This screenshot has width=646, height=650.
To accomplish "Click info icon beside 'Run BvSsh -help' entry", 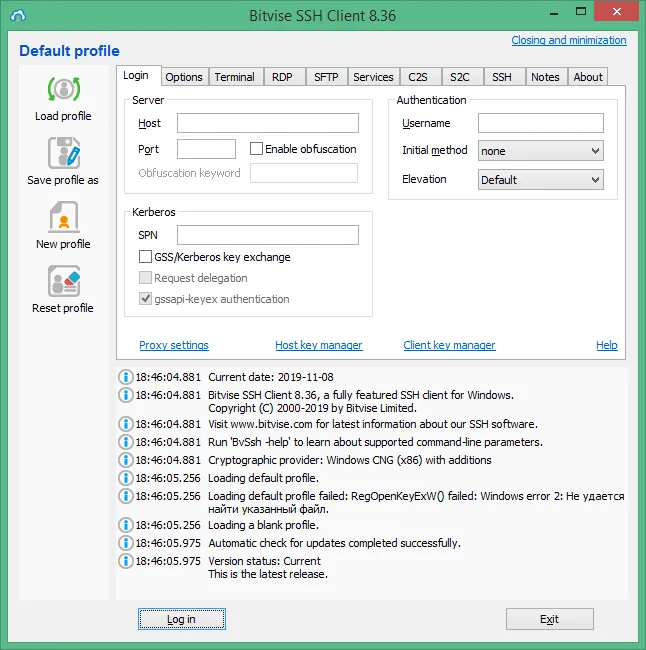I will [125, 442].
